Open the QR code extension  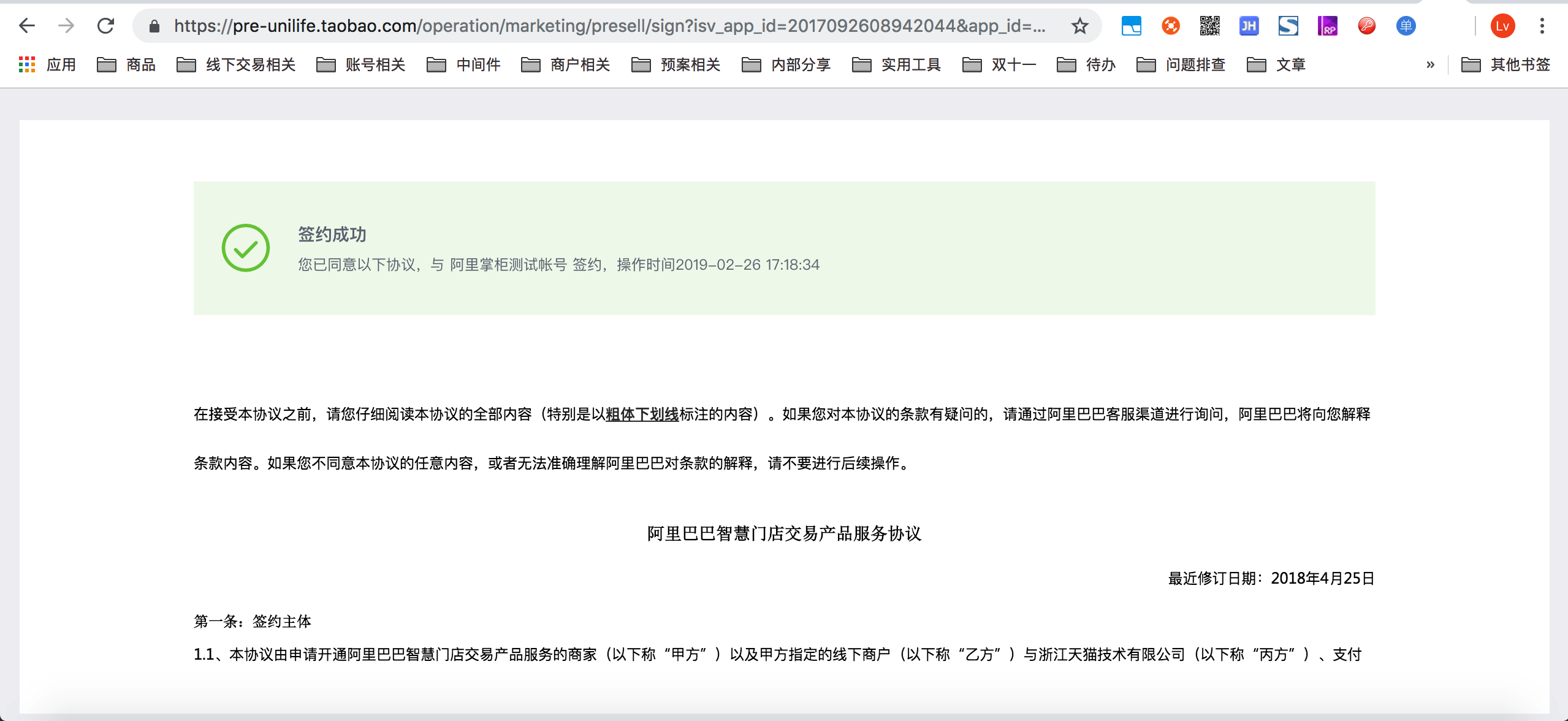[x=1209, y=26]
